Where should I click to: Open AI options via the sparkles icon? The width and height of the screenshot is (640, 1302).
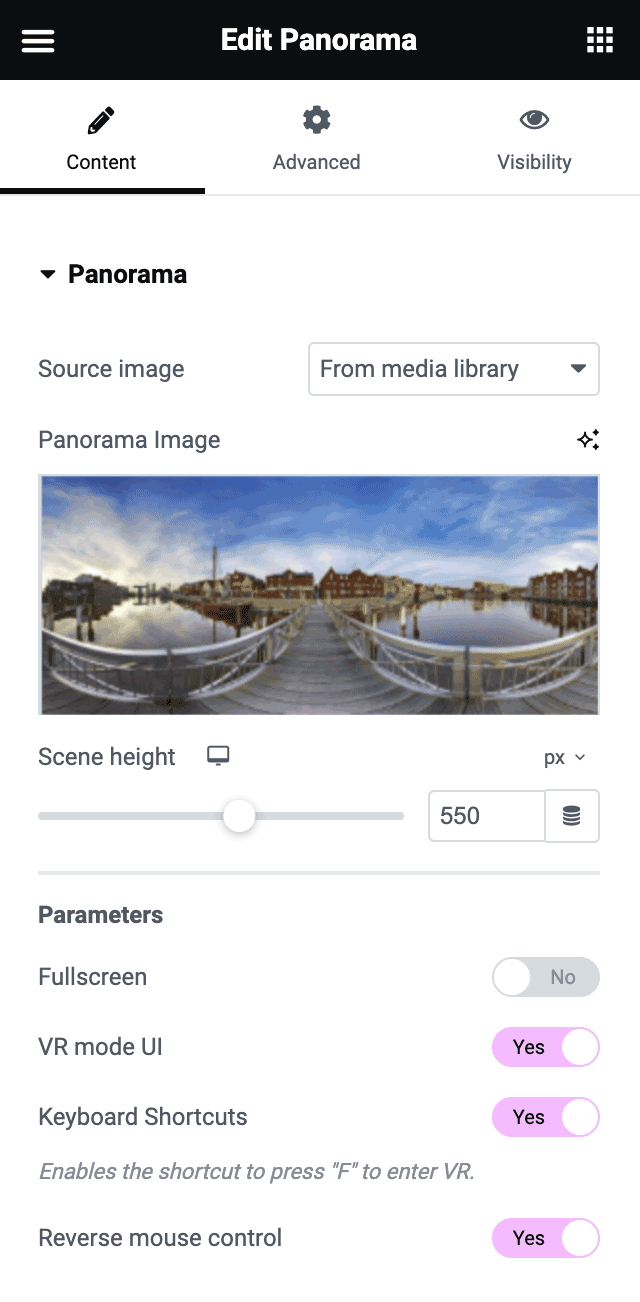click(x=588, y=439)
